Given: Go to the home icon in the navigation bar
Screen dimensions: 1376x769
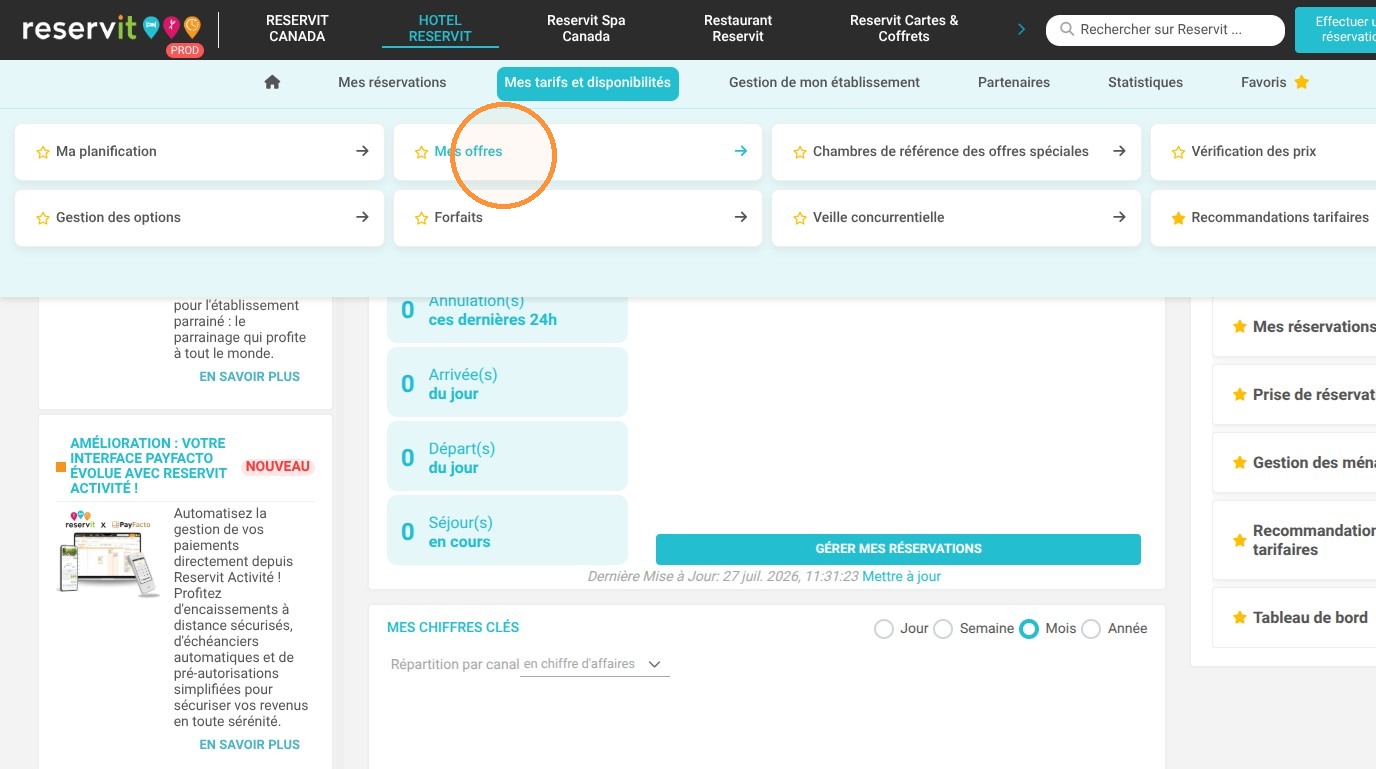Looking at the screenshot, I should (272, 82).
